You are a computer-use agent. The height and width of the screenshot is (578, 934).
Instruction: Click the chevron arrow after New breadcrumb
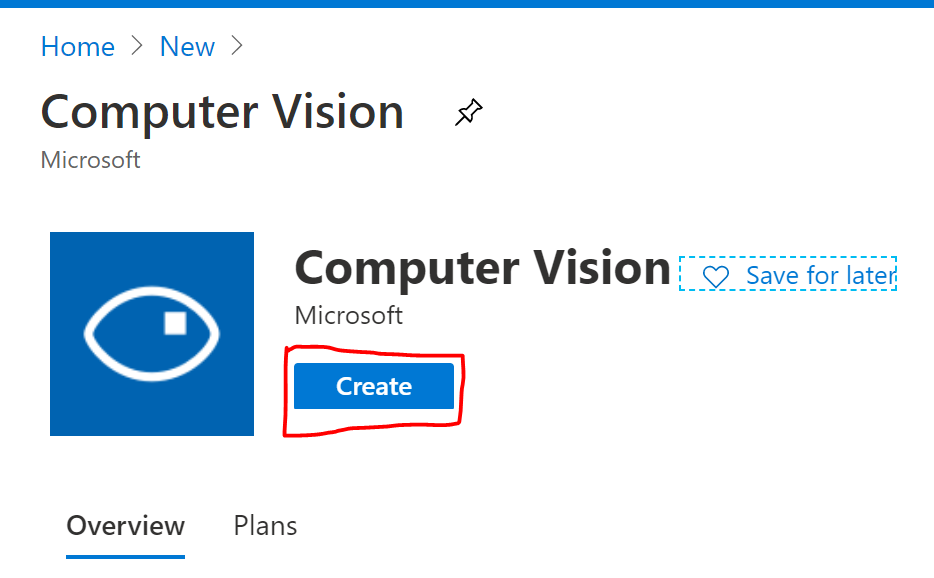(237, 45)
